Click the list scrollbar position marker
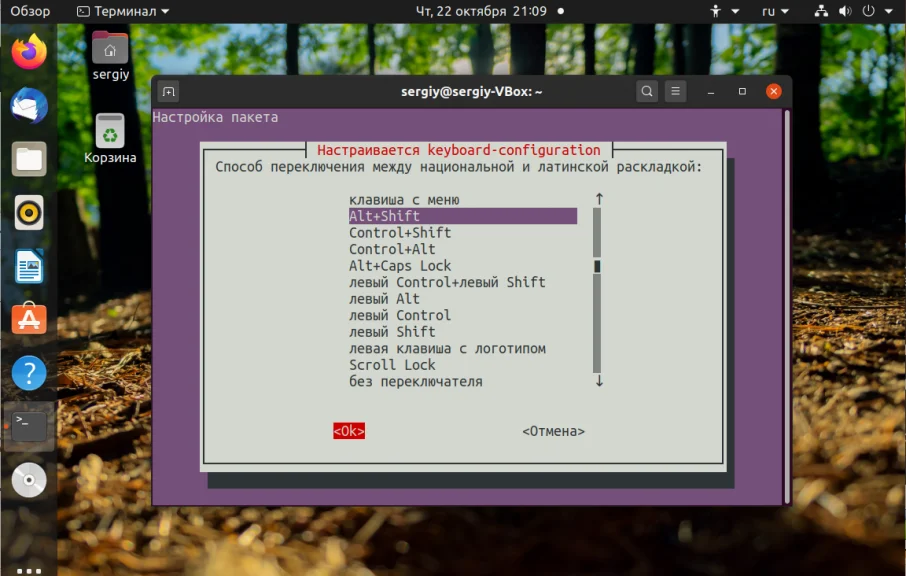Viewport: 906px width, 576px height. (x=597, y=266)
